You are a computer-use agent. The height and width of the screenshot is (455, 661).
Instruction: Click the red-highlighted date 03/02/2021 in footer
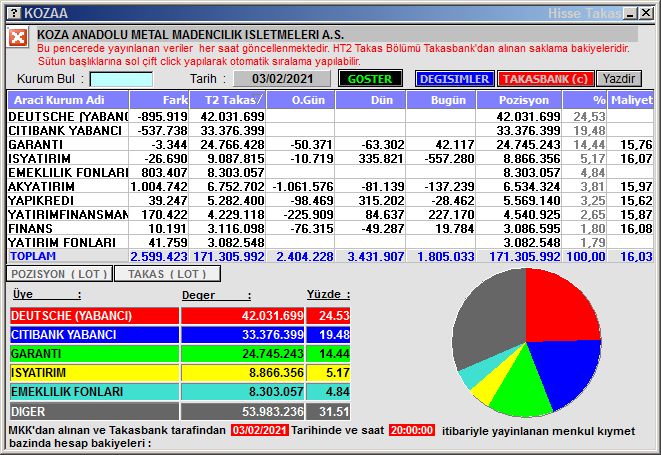point(260,430)
